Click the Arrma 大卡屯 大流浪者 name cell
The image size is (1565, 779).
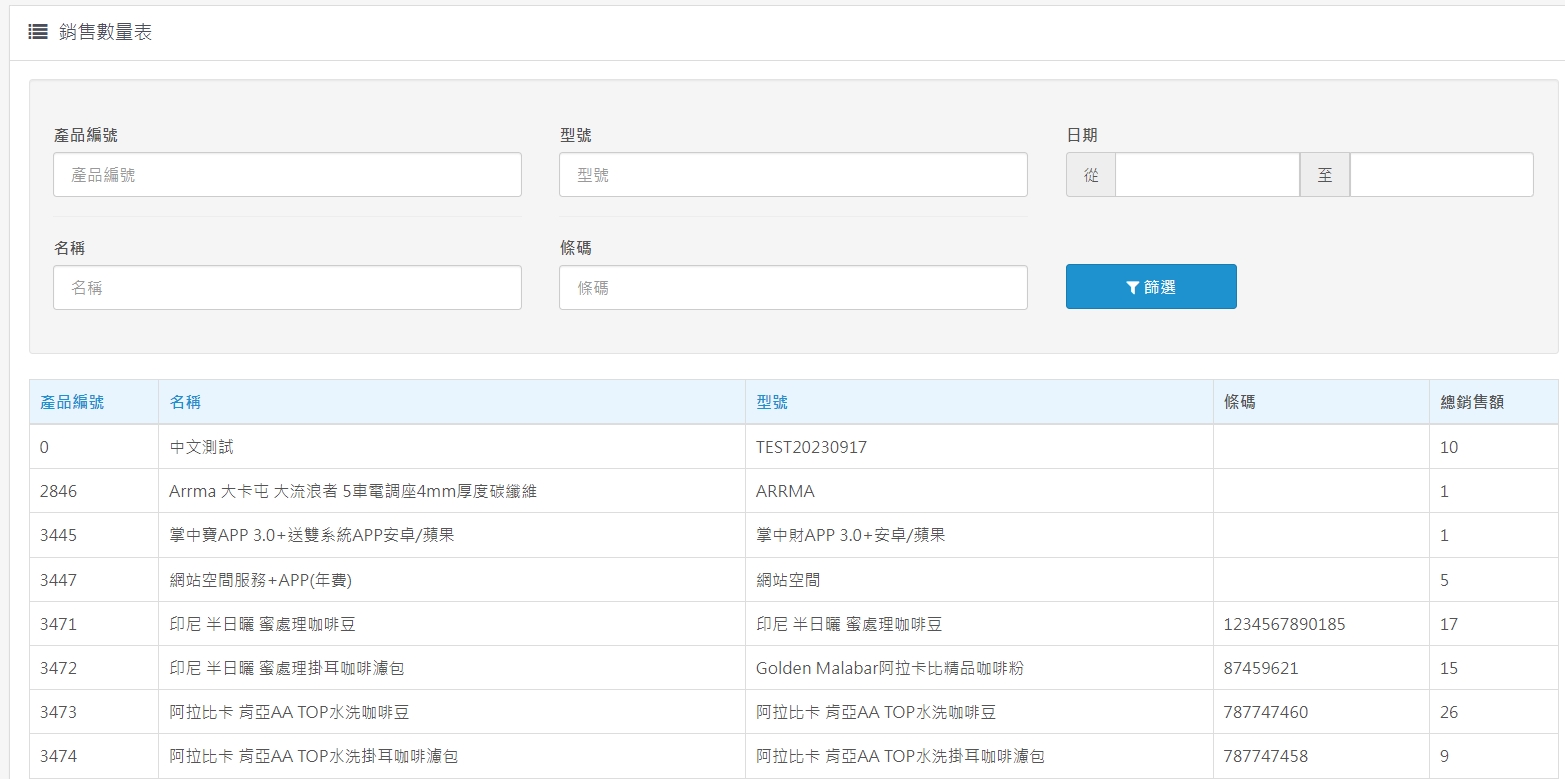pyautogui.click(x=353, y=491)
